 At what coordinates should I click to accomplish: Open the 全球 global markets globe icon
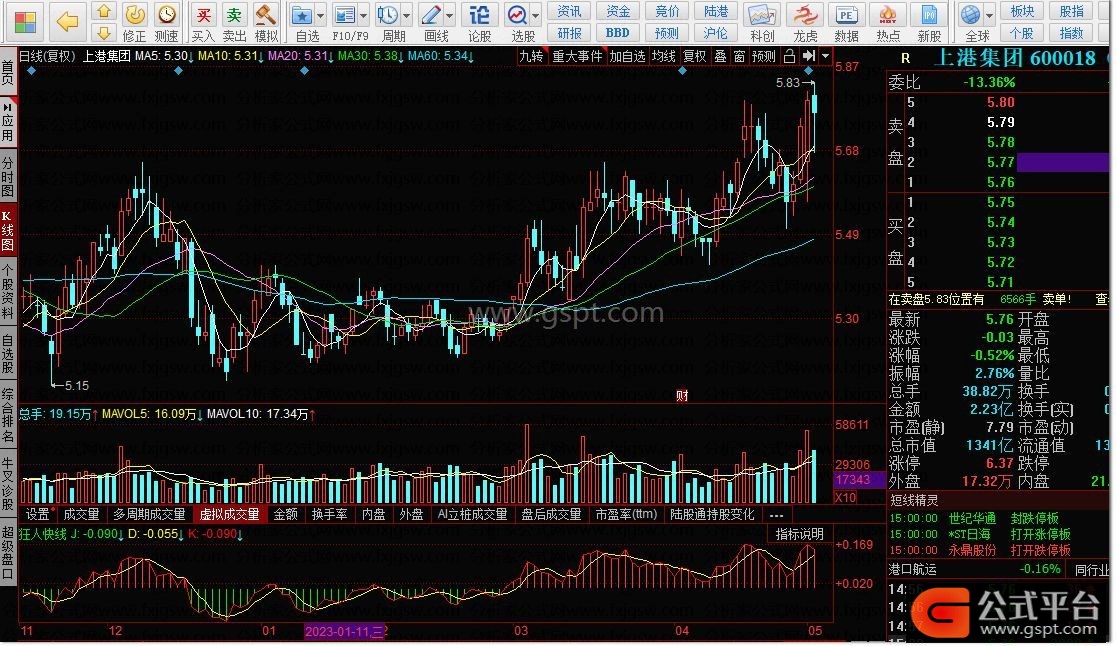(971, 22)
